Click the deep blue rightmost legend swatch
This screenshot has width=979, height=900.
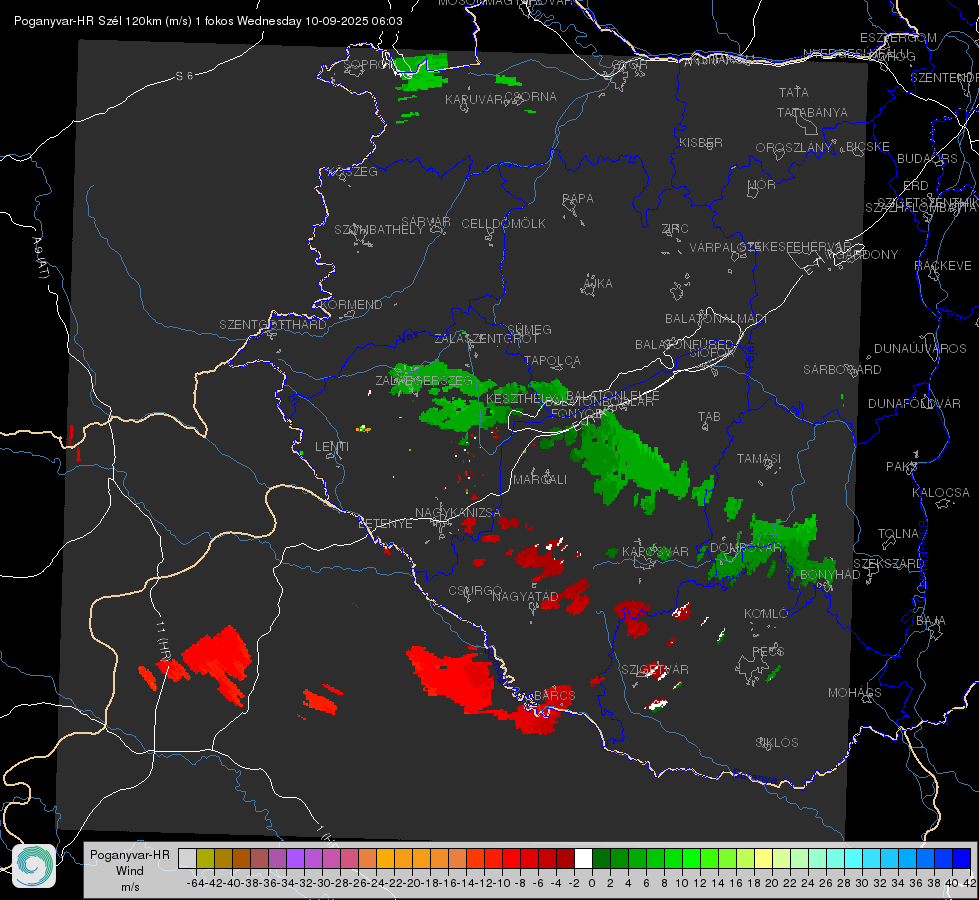(x=962, y=858)
